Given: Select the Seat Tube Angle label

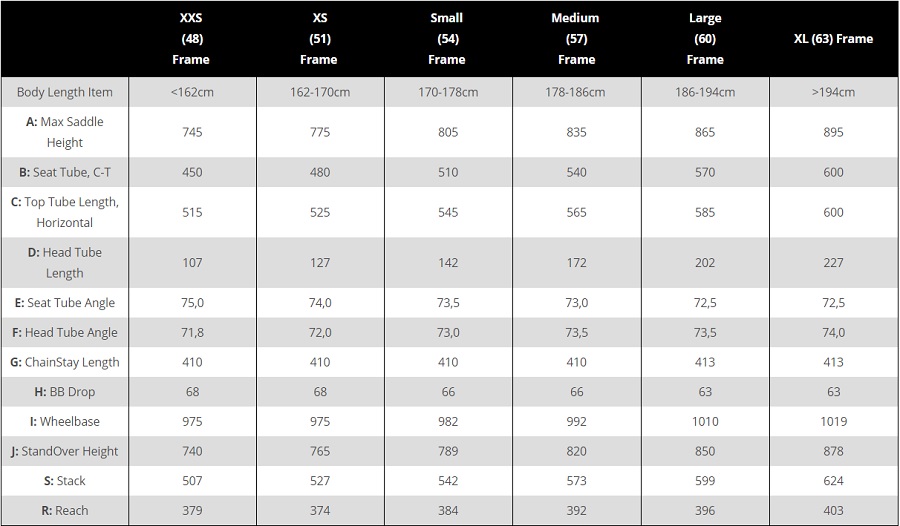Looking at the screenshot, I should click(64, 303).
